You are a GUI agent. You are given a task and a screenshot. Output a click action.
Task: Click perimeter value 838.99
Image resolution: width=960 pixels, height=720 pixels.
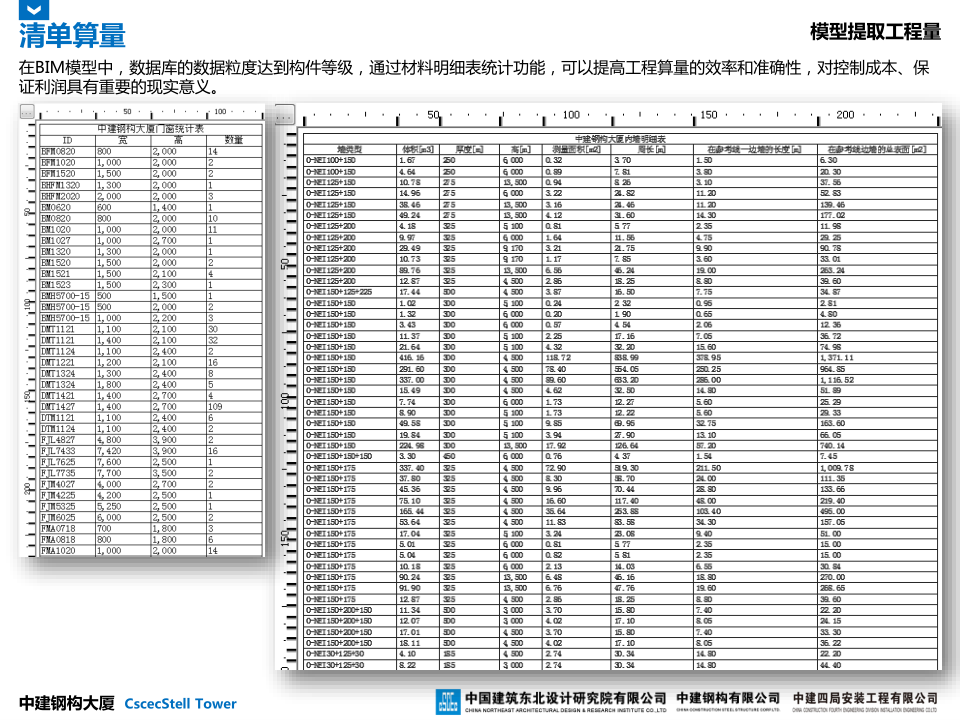coord(627,358)
